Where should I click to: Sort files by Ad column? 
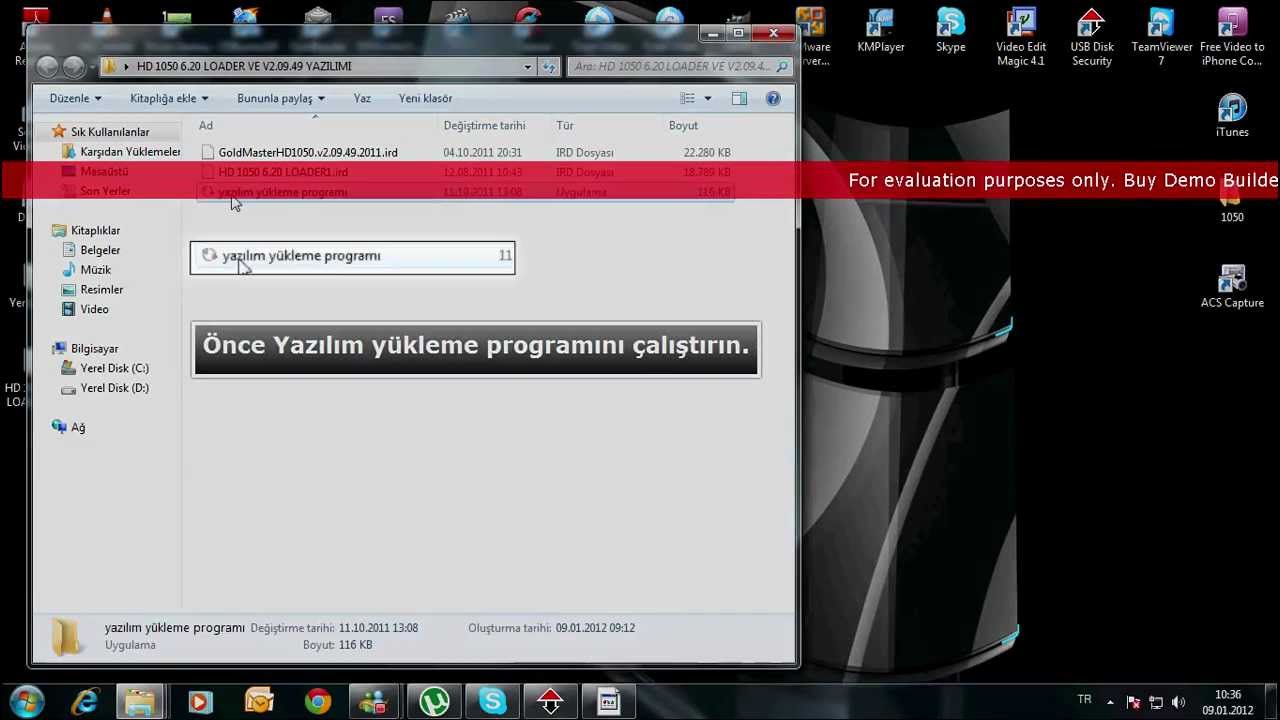click(205, 125)
